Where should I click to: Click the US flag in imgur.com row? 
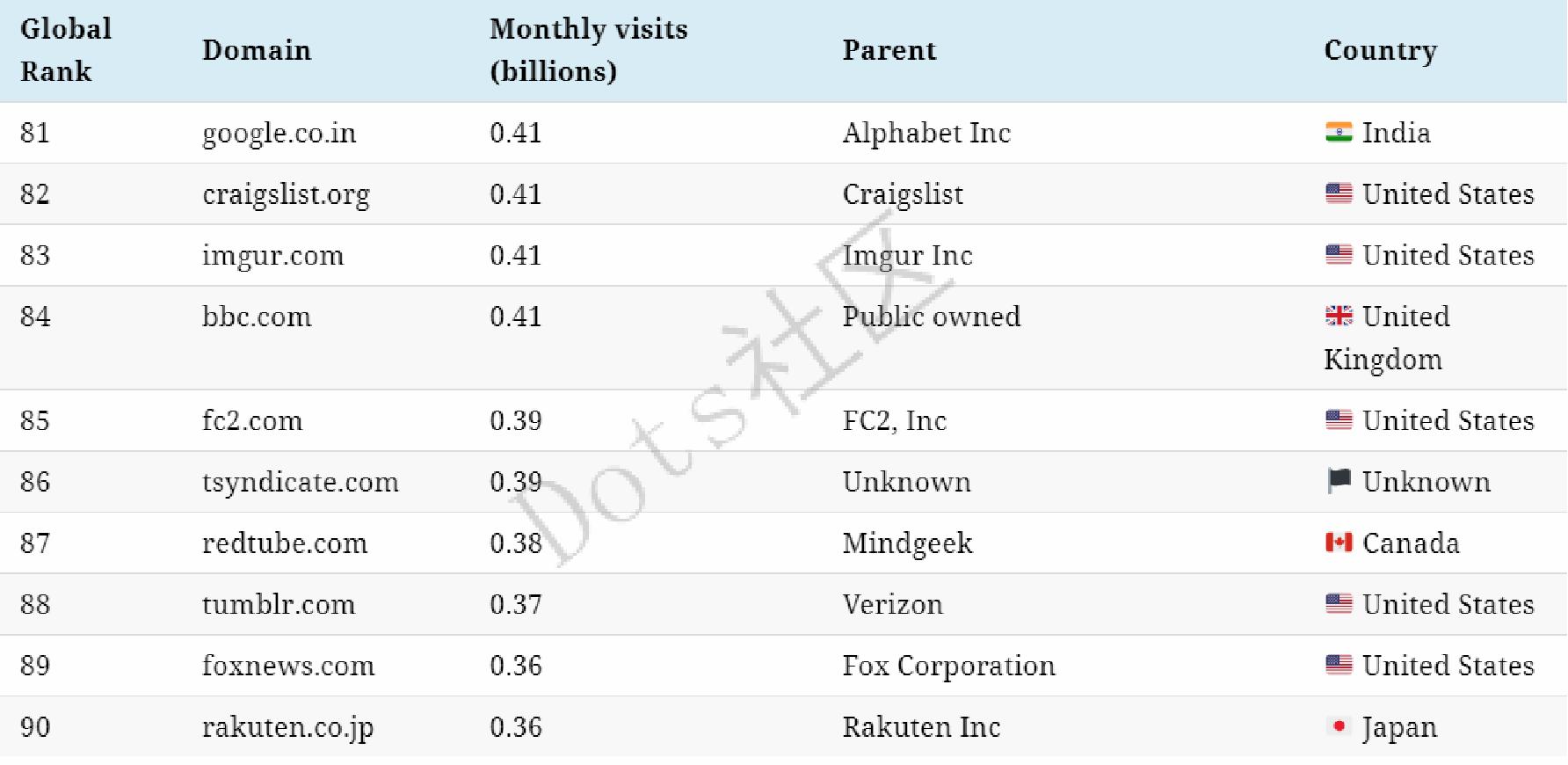click(x=1339, y=255)
